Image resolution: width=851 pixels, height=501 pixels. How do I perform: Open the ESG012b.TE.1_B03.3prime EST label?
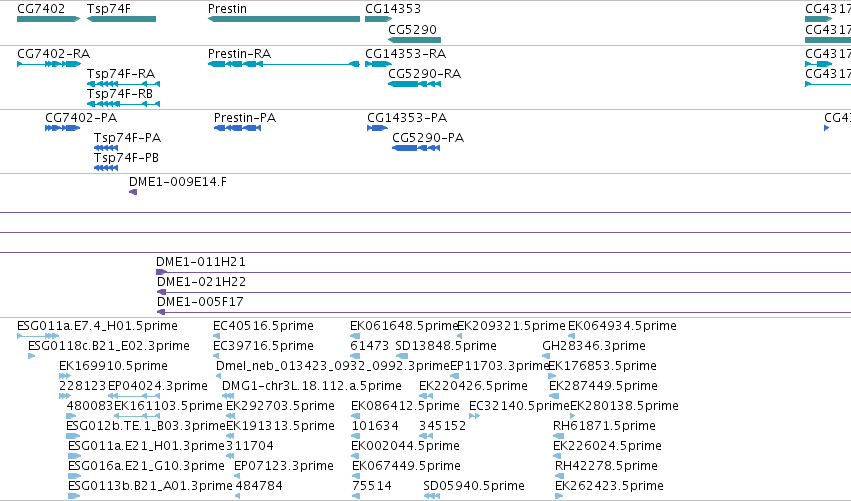[146, 426]
